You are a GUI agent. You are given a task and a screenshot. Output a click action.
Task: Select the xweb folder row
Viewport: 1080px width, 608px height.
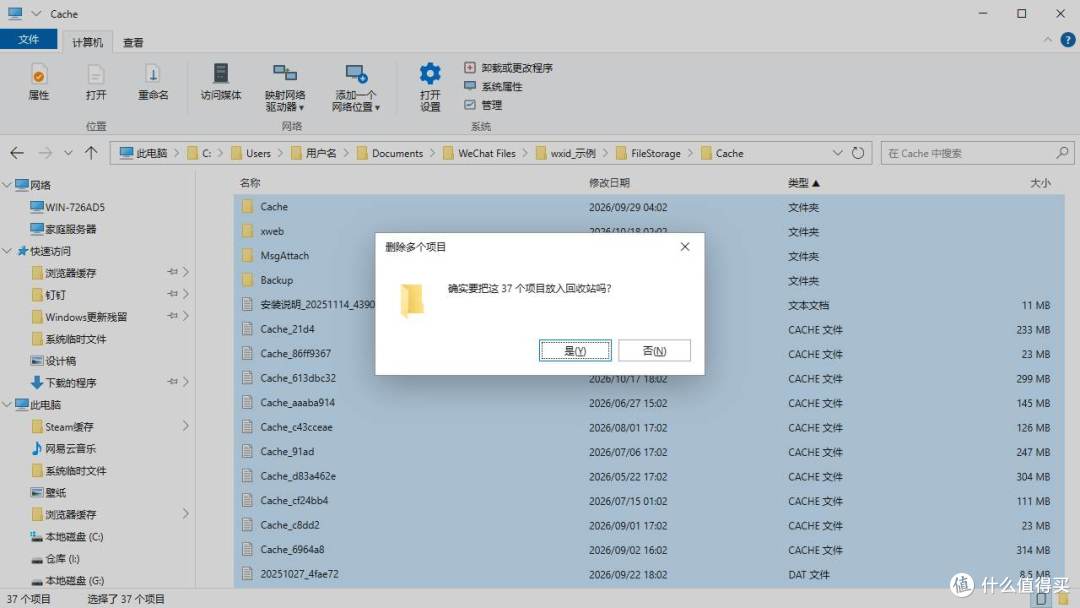[x=649, y=231]
